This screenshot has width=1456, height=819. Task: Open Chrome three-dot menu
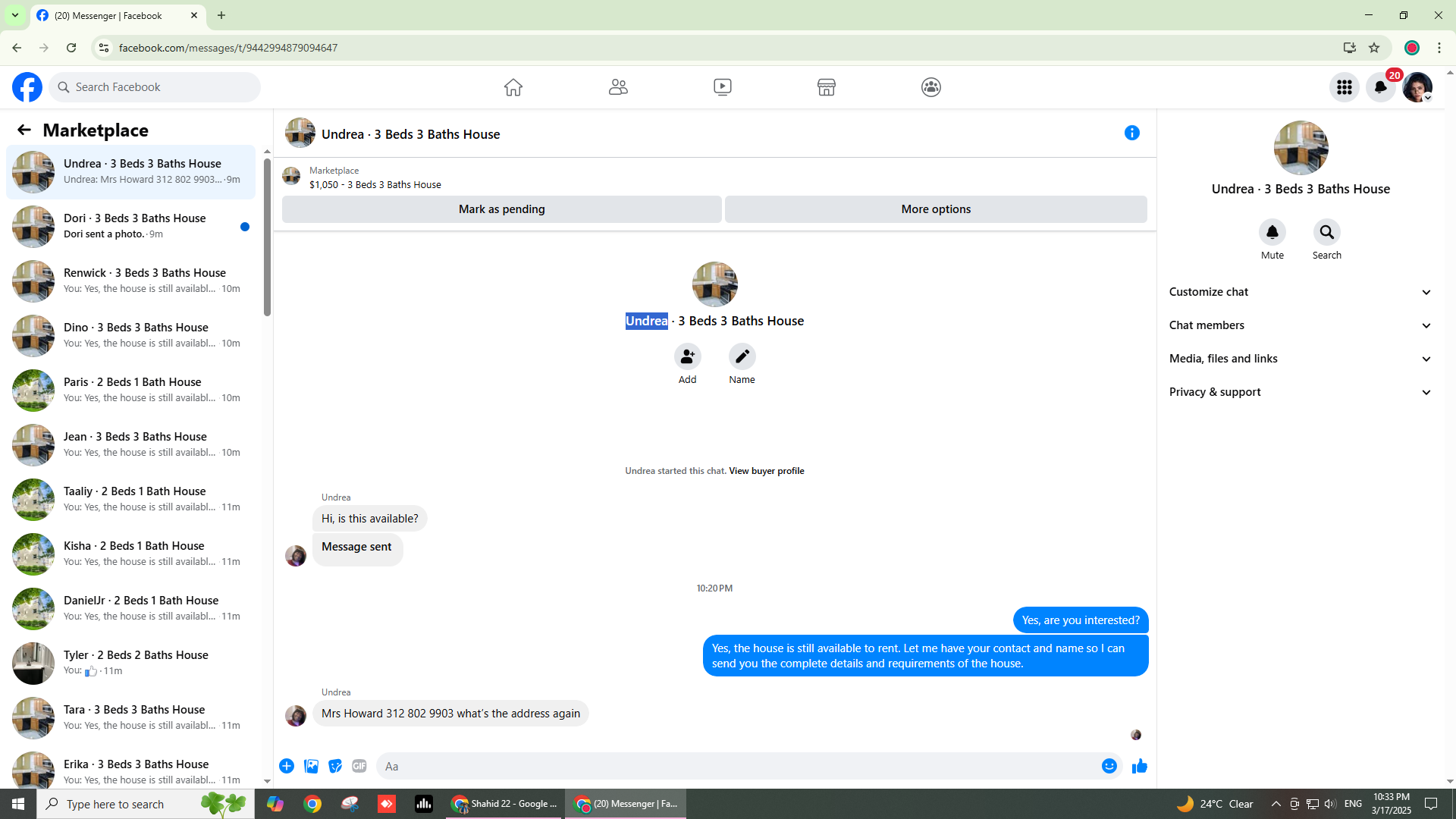[1439, 48]
